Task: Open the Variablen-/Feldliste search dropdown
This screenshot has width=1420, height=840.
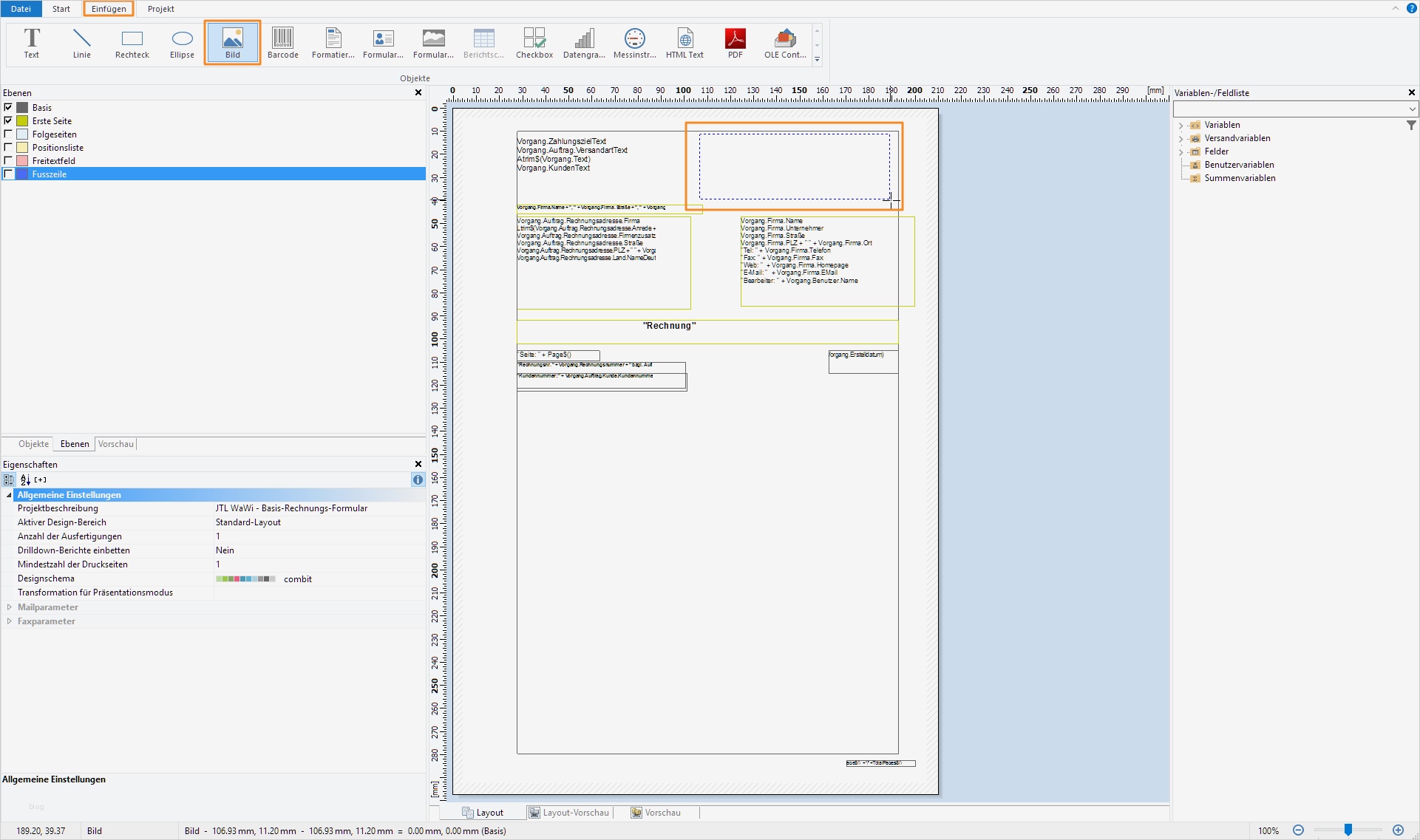Action: tap(1412, 109)
